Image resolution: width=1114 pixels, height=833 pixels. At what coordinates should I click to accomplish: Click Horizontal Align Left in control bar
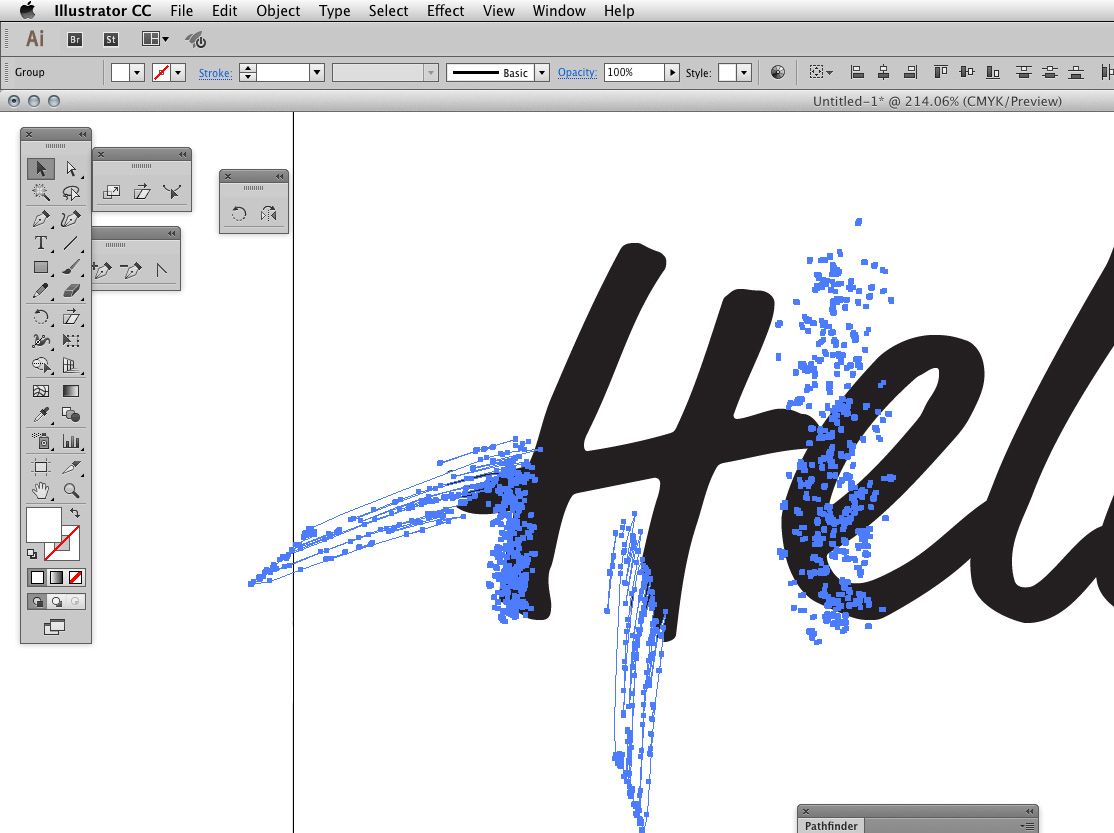tap(857, 71)
